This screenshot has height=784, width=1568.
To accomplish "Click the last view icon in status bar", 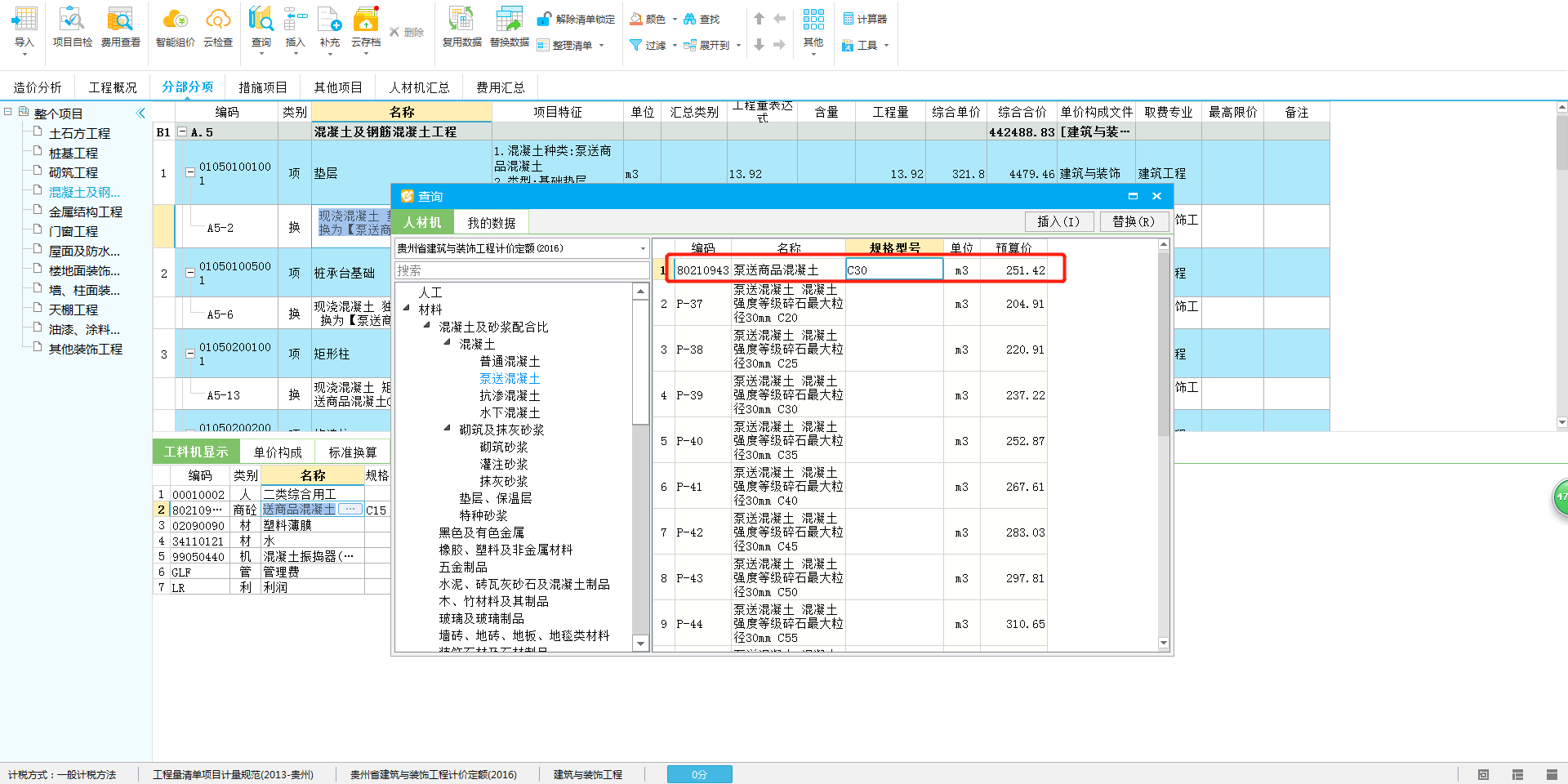I will click(x=1552, y=774).
